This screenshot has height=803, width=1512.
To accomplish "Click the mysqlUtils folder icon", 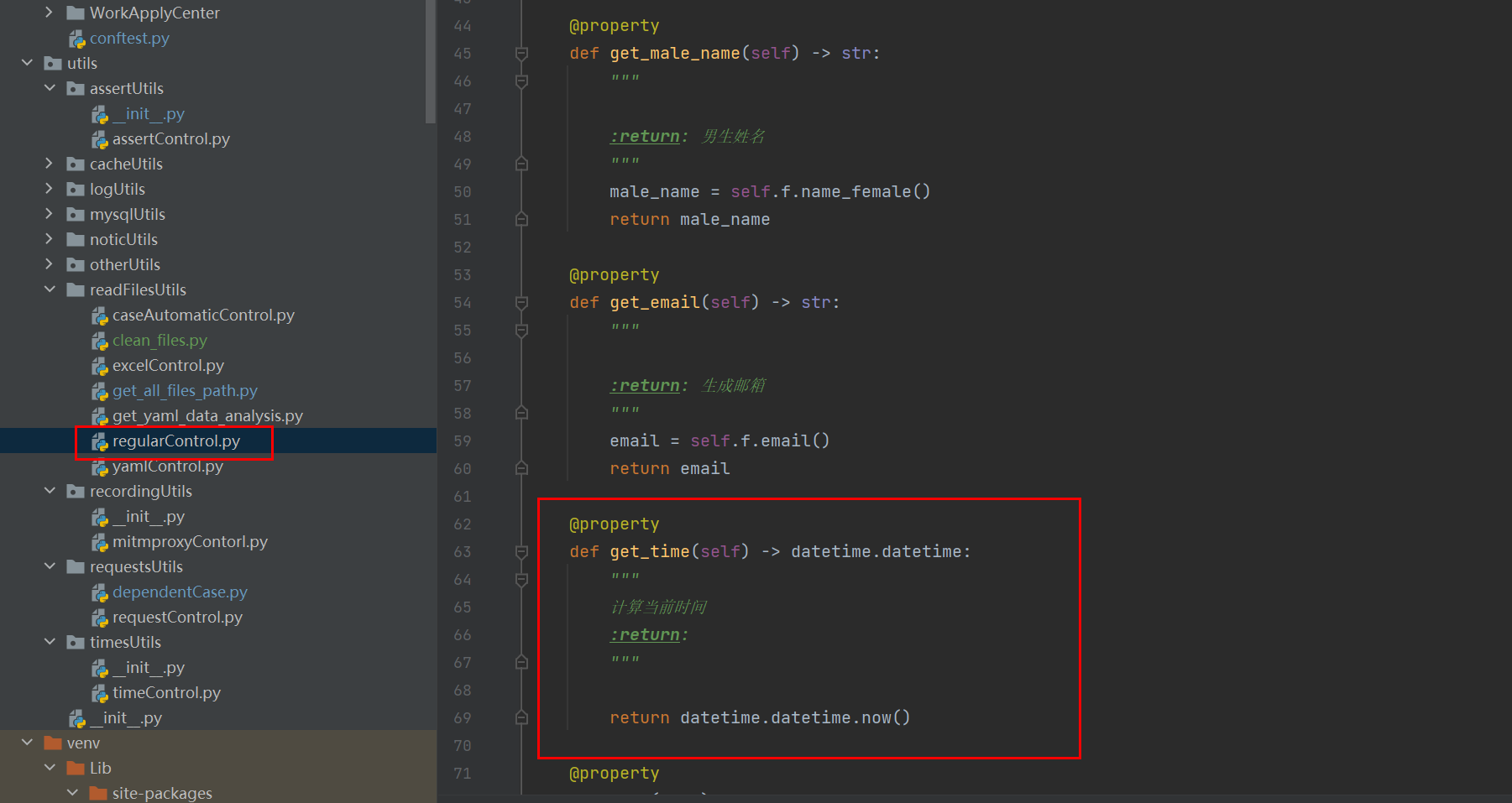I will pyautogui.click(x=76, y=214).
